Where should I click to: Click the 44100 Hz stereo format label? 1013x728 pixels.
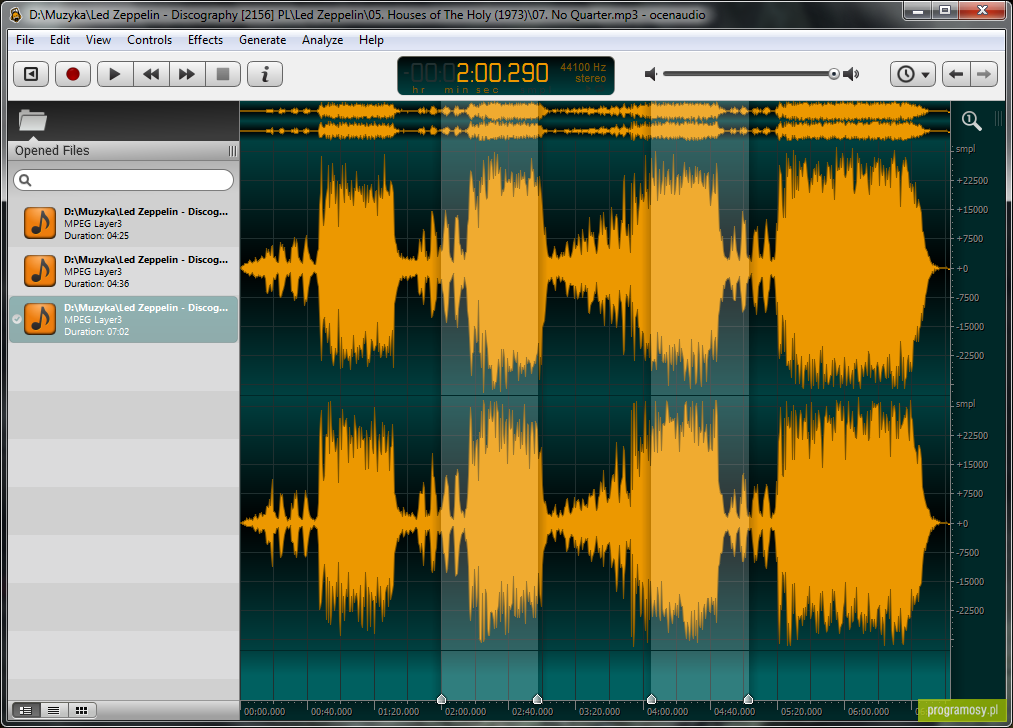(x=583, y=72)
